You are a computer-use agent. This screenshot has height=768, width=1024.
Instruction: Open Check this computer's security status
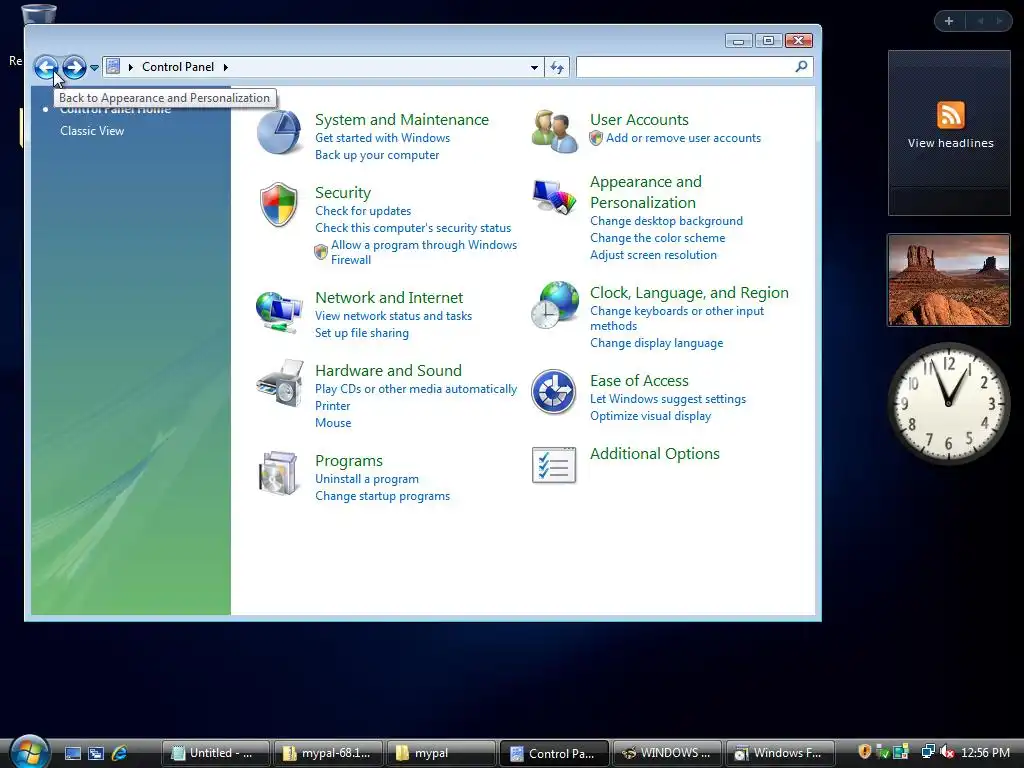coord(413,228)
